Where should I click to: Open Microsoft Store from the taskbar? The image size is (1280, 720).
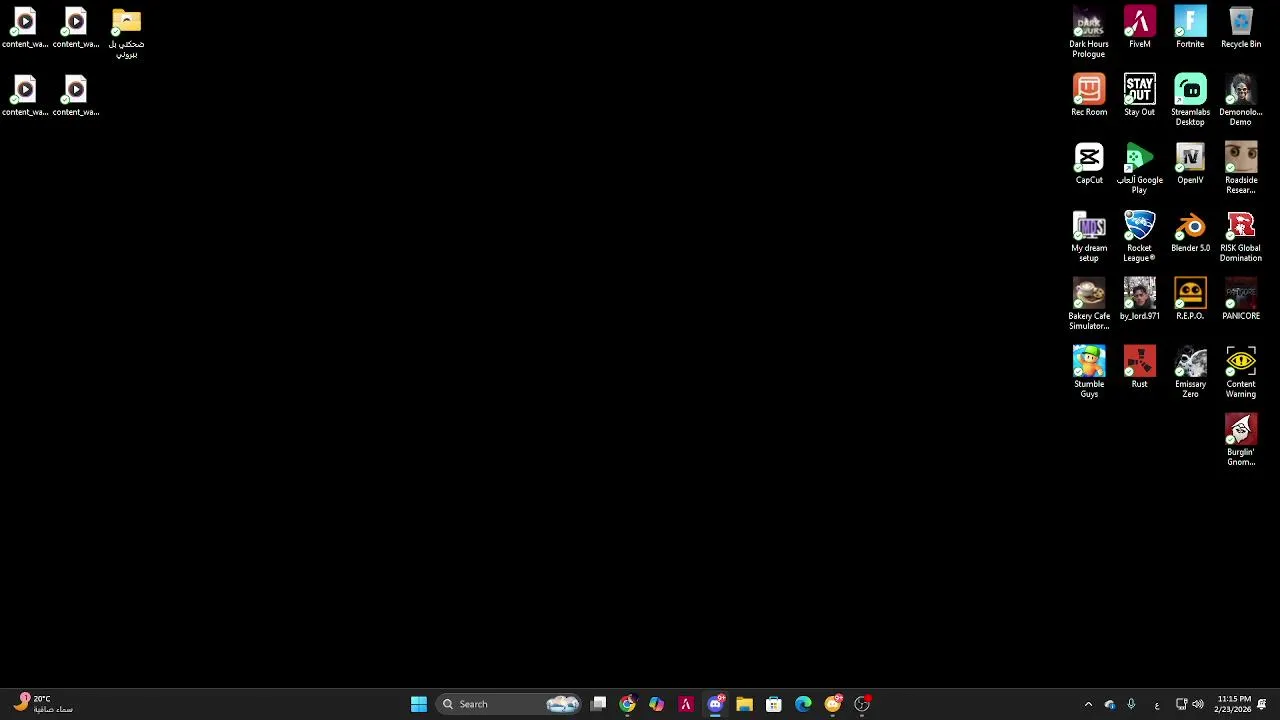click(774, 704)
